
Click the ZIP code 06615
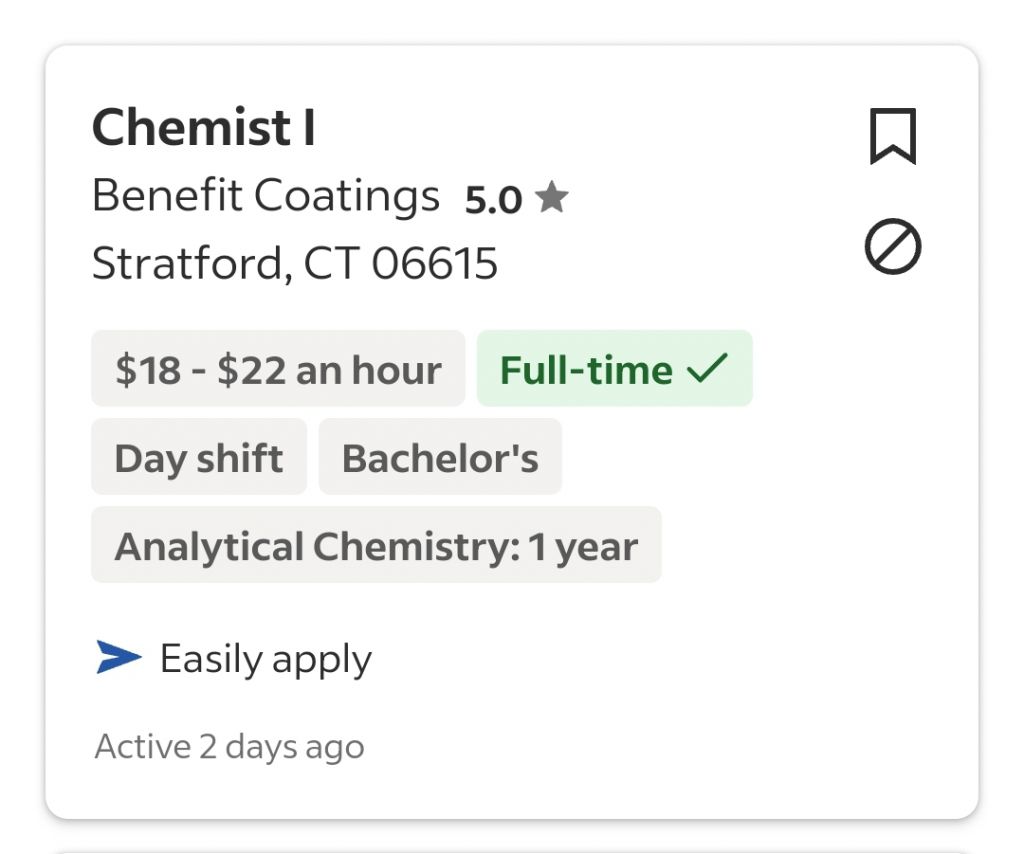(434, 264)
